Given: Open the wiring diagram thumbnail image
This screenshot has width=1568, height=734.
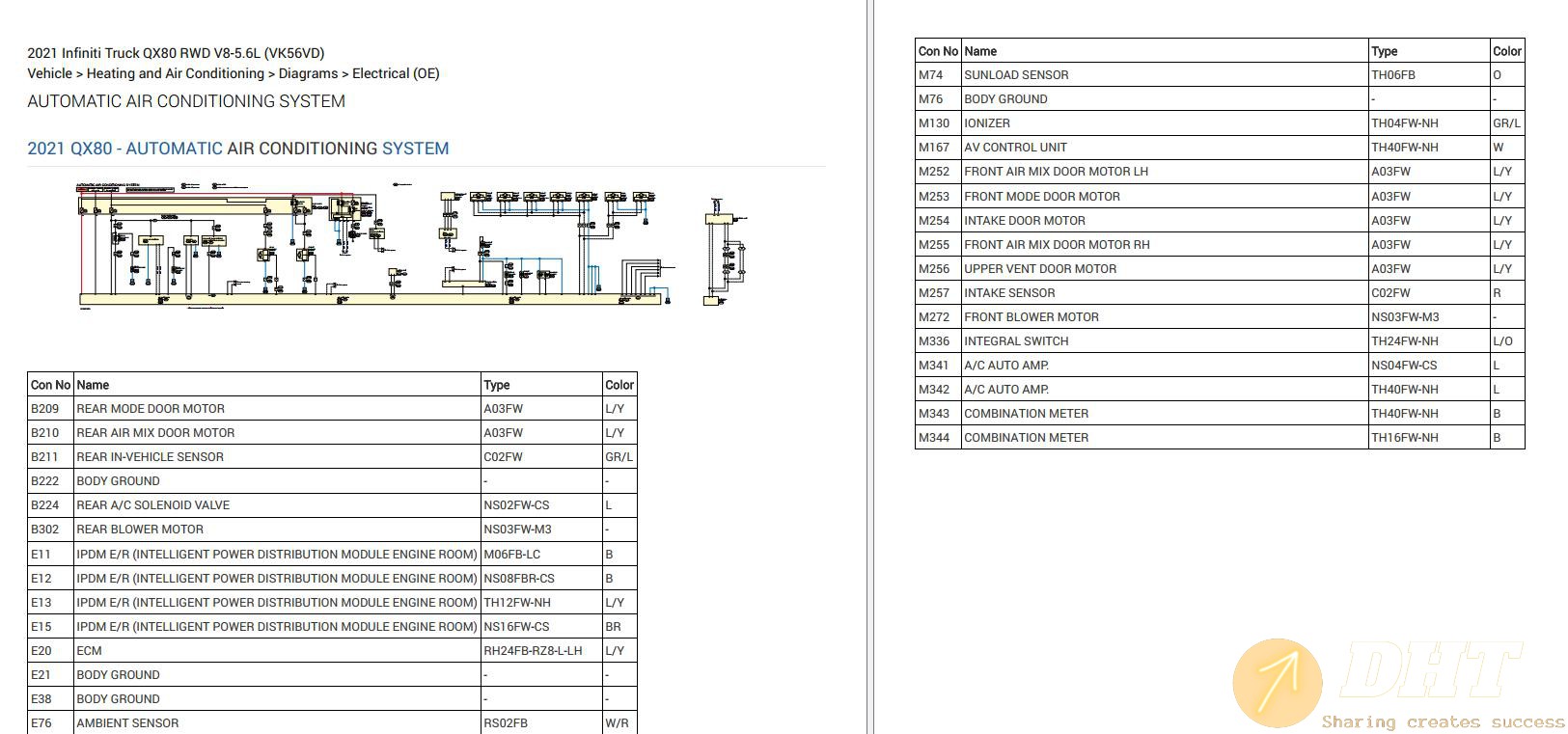Looking at the screenshot, I should (x=413, y=245).
